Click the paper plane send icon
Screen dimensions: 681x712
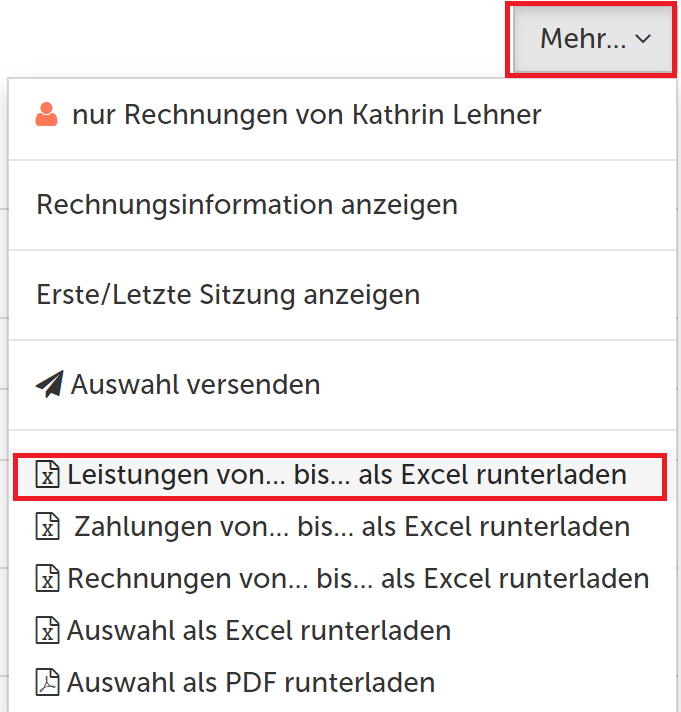[49, 384]
